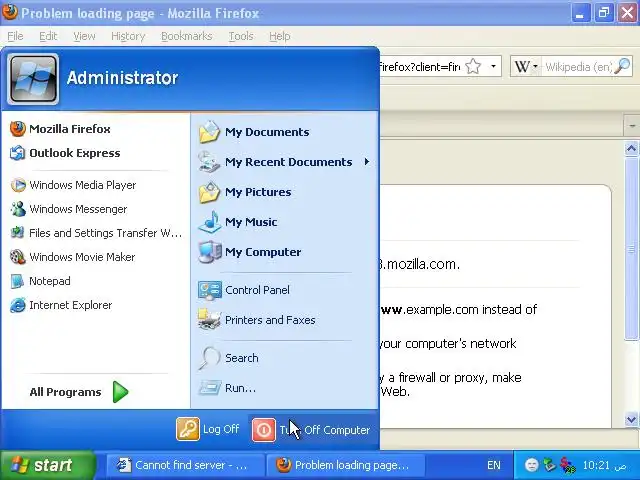The width and height of the screenshot is (640, 480).
Task: Open the address bar history dropdown
Action: point(493,66)
